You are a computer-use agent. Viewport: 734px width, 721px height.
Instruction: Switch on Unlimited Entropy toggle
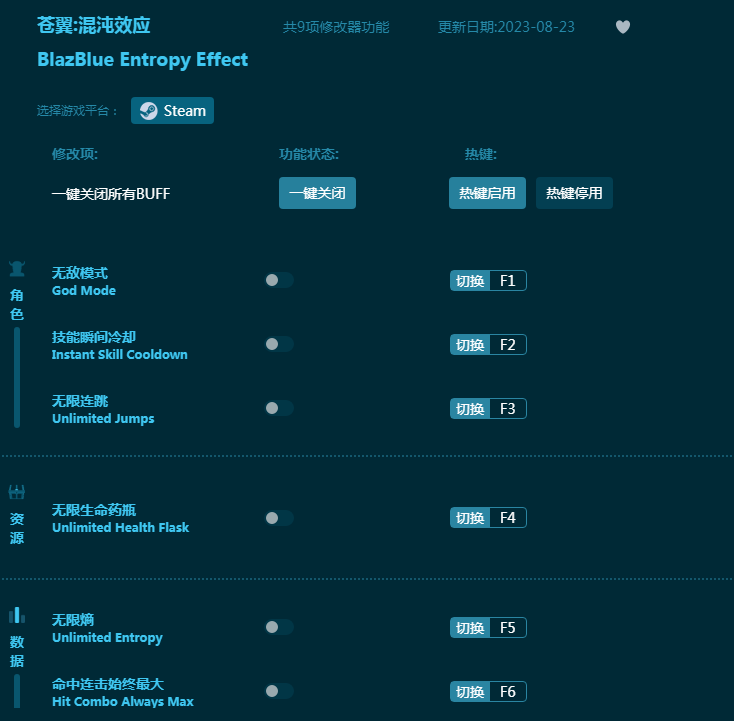tap(279, 627)
